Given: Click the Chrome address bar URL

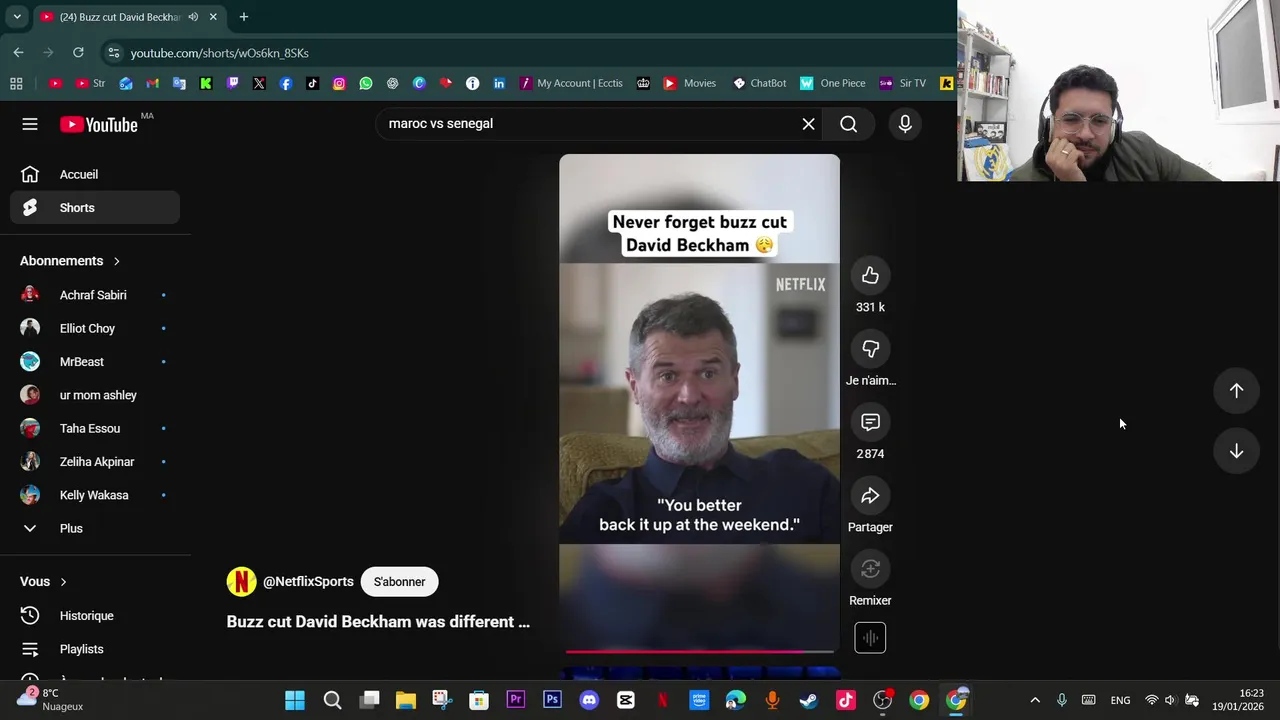Looking at the screenshot, I should [x=219, y=53].
